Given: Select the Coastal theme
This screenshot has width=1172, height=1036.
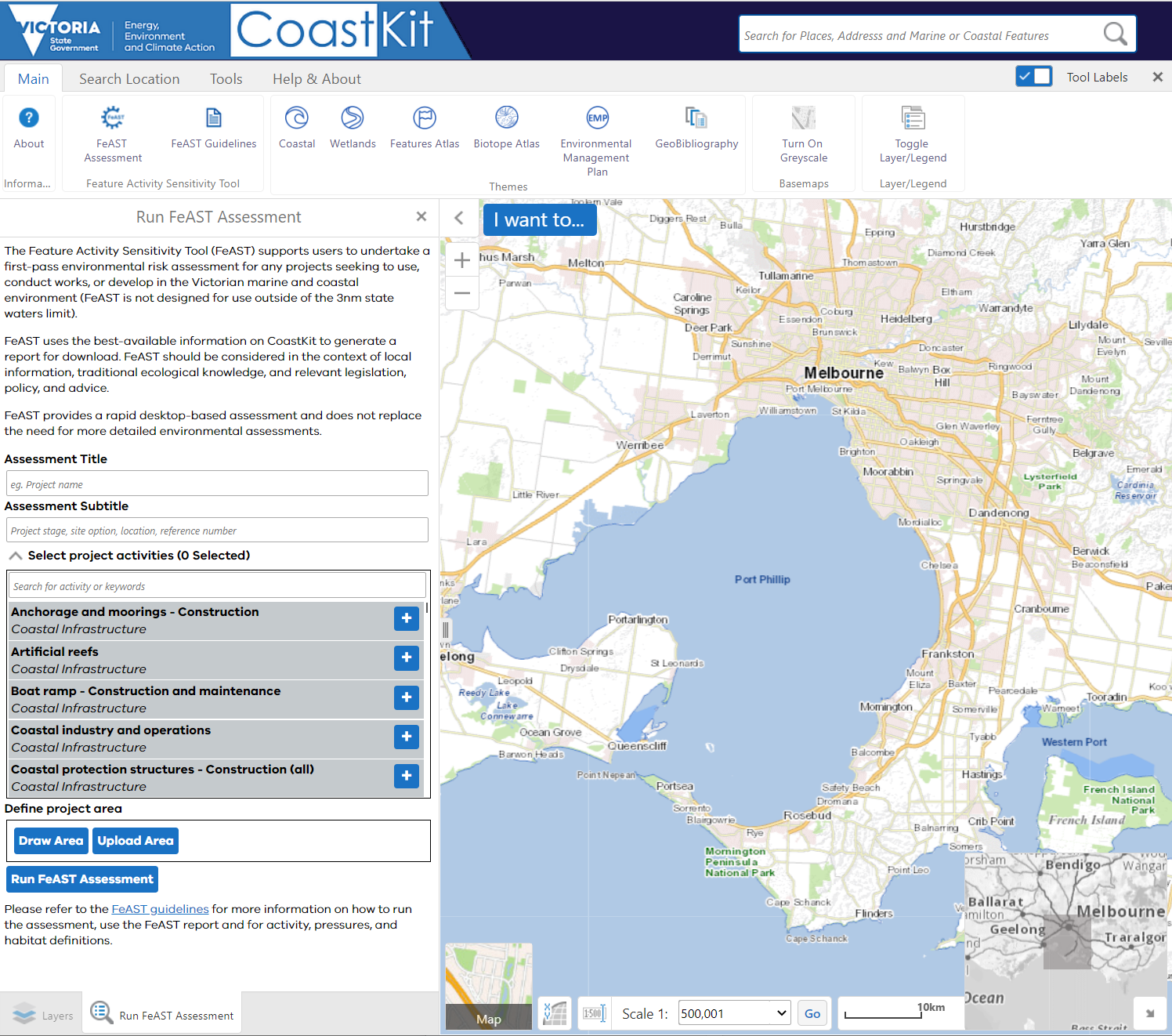Looking at the screenshot, I should click(x=297, y=118).
